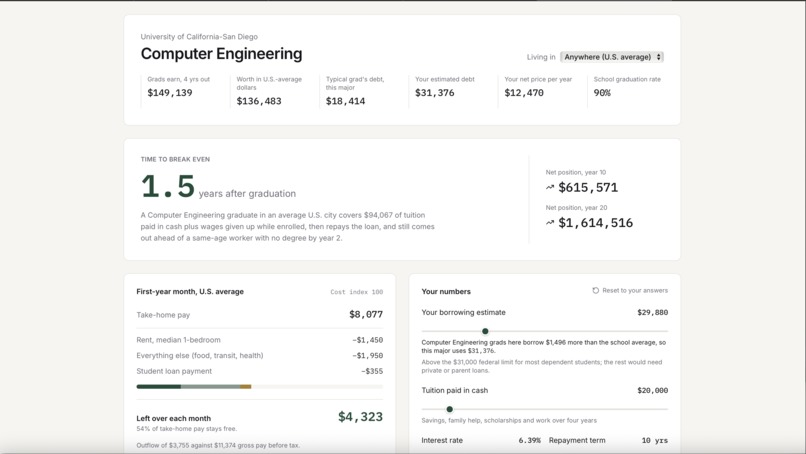
Task: Click the 1.5 years break-even number
Action: (x=168, y=186)
